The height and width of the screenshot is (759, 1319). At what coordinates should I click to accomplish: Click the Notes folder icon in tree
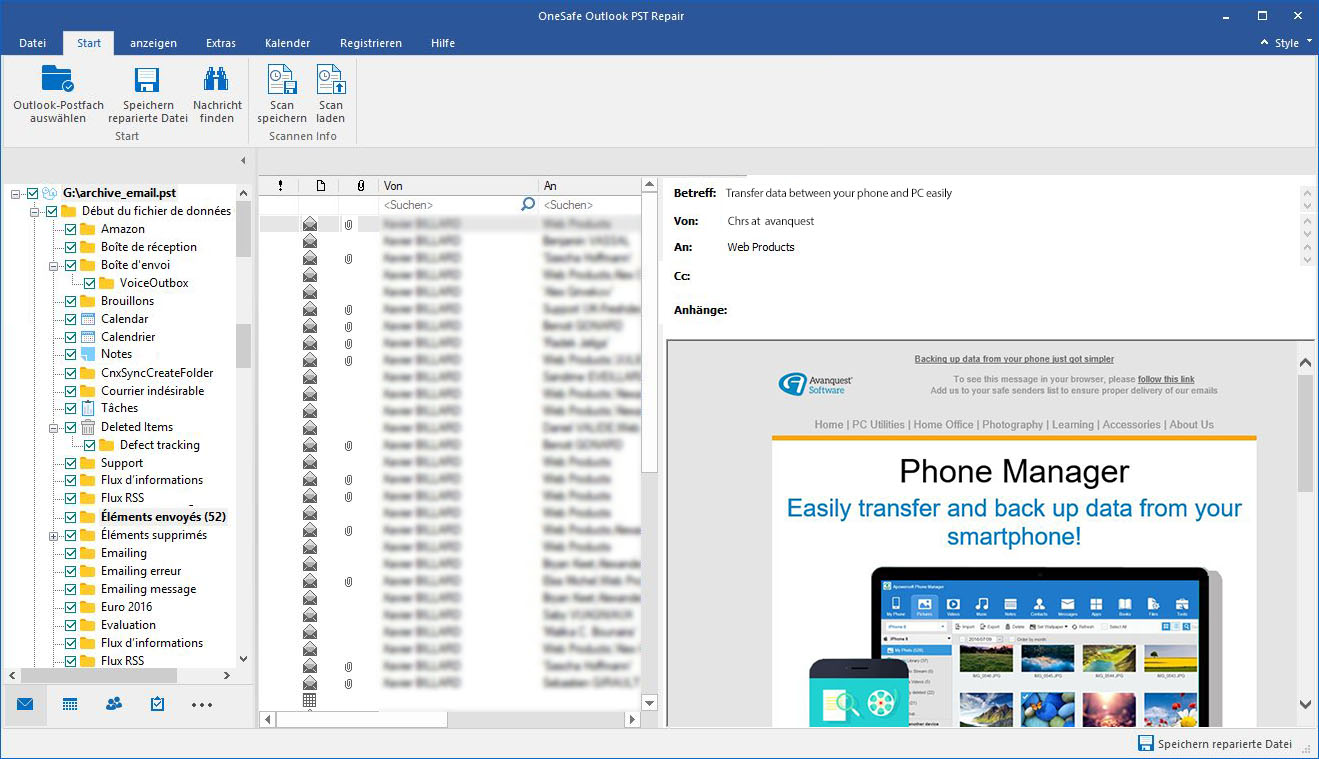pyautogui.click(x=88, y=354)
